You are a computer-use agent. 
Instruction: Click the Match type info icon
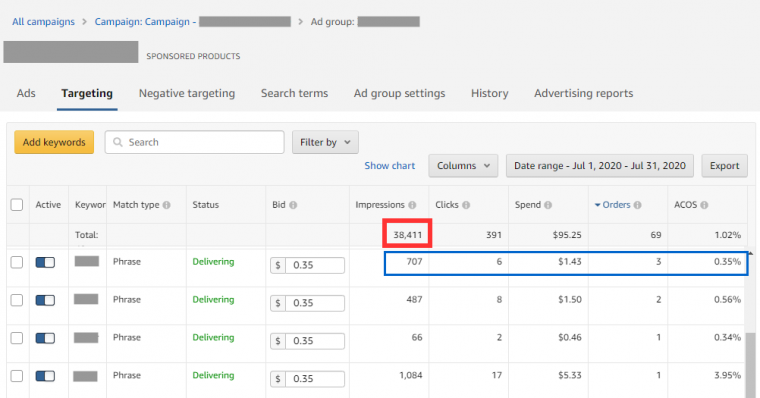(167, 205)
